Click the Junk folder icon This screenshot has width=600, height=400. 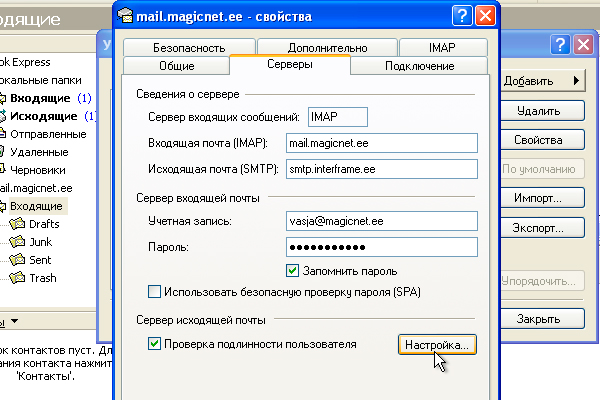pos(17,242)
